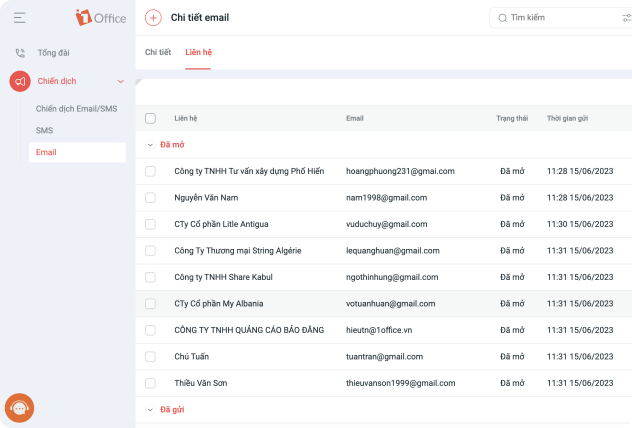Toggle the hamburger sidebar menu icon

click(19, 18)
